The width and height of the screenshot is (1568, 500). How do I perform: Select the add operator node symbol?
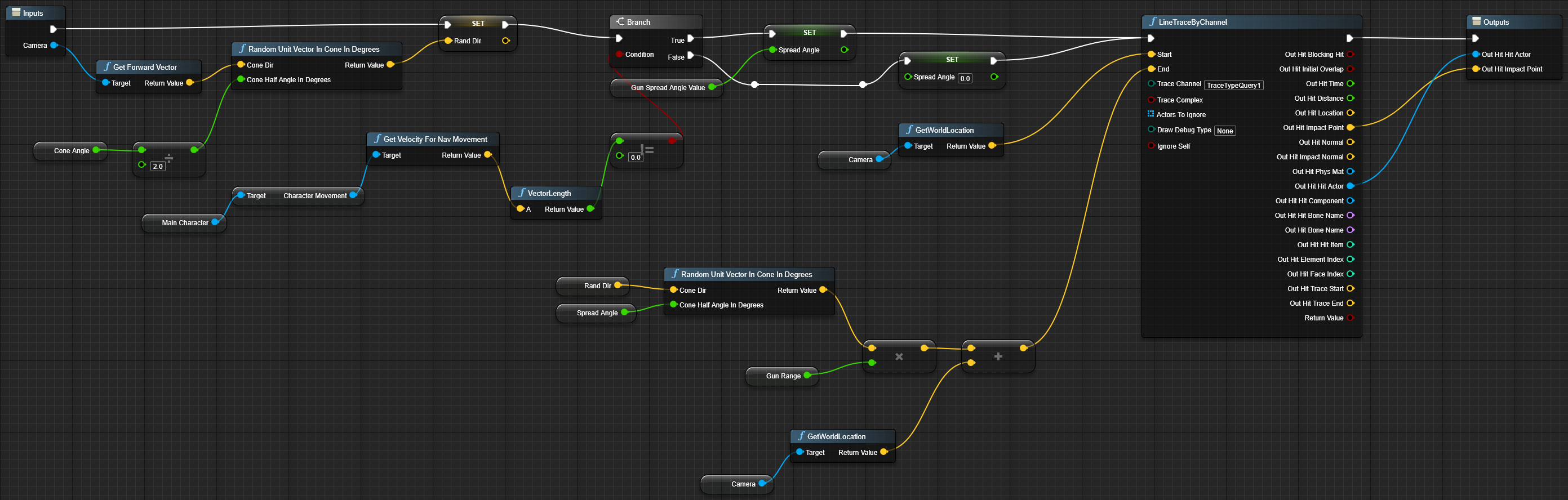click(998, 356)
